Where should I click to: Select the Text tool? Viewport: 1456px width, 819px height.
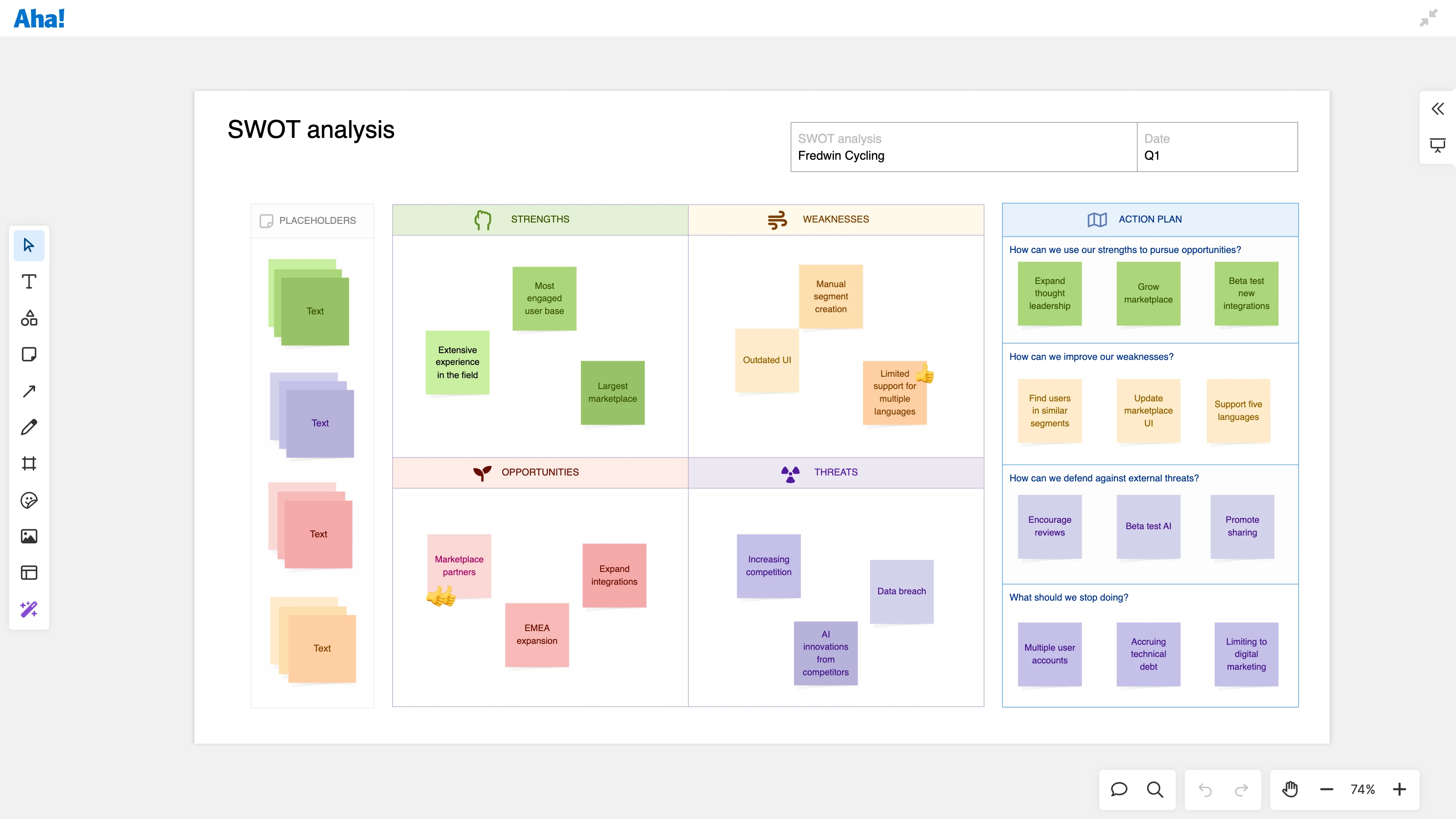(x=29, y=282)
